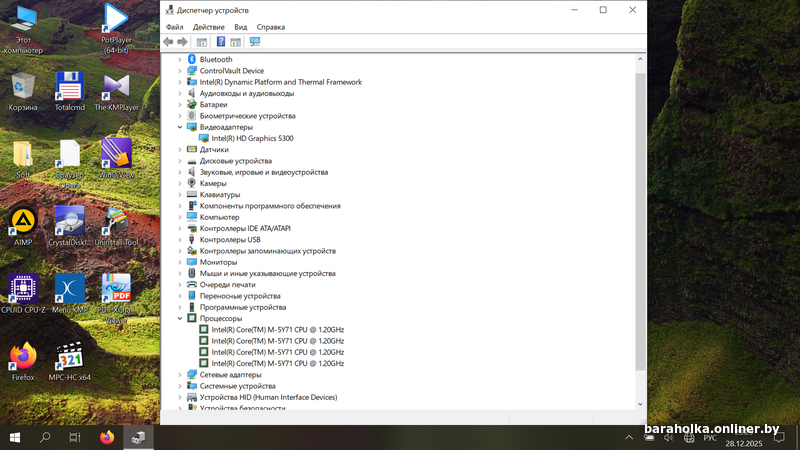Click the Back arrow in the toolbar
This screenshot has width=800, height=450.
coord(168,42)
